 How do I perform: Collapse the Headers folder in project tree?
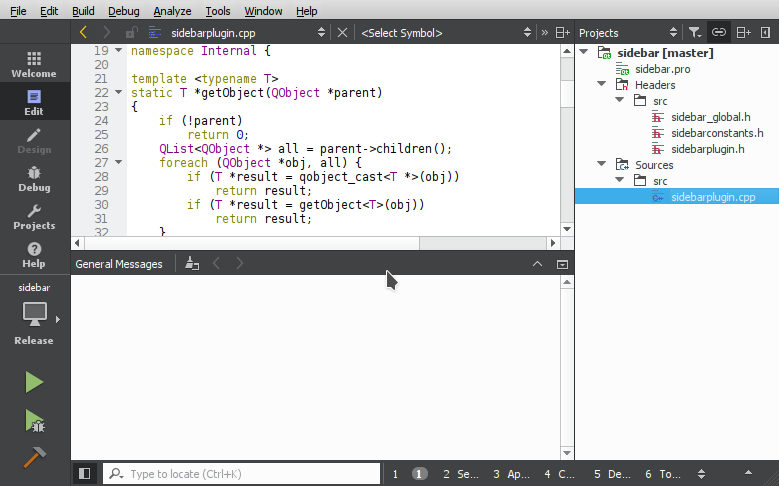point(601,85)
